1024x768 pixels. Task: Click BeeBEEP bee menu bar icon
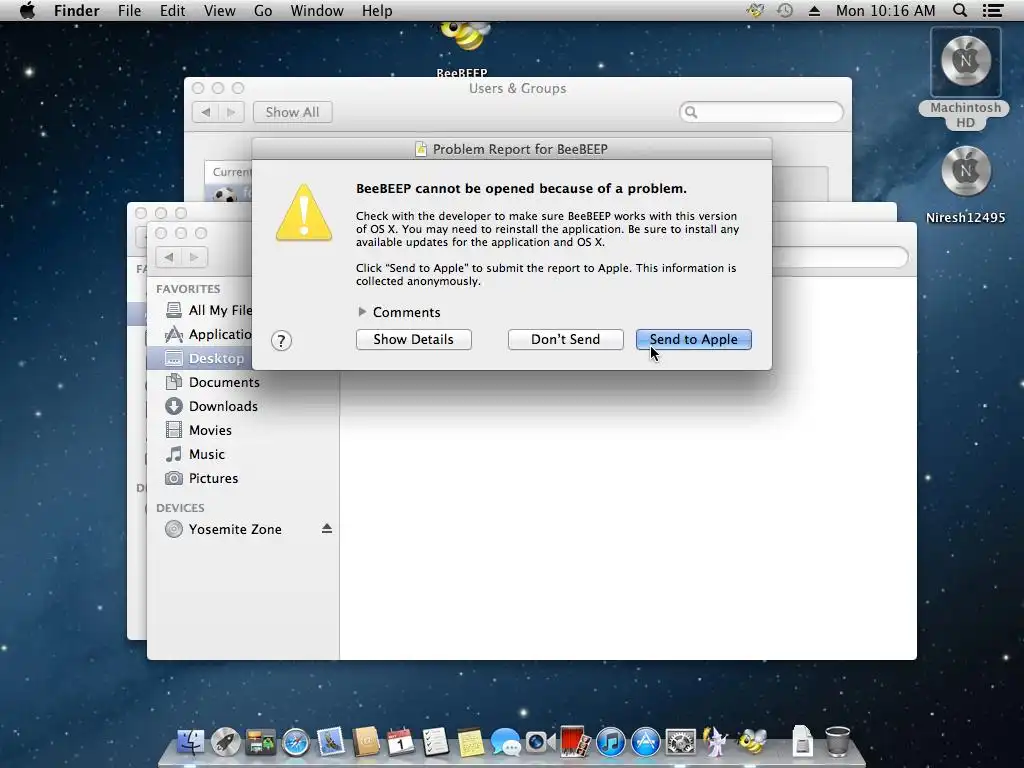(x=756, y=10)
